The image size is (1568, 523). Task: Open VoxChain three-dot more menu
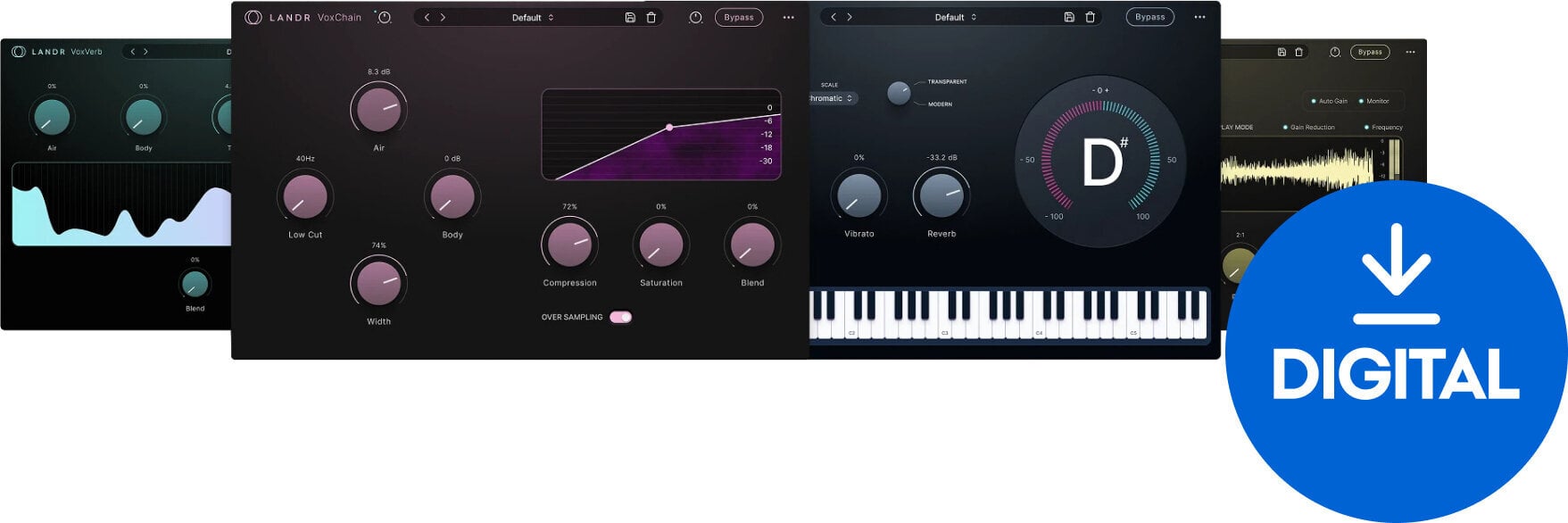[788, 17]
